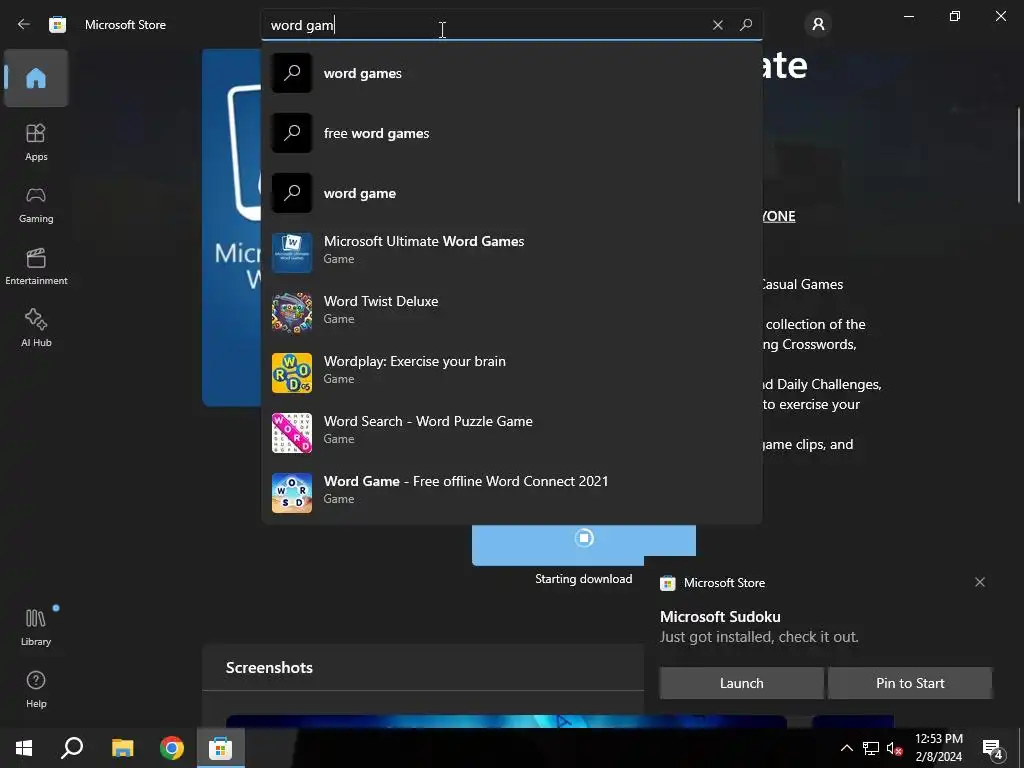Click the Microsoft Store taskbar icon
This screenshot has width=1024, height=768.
tap(221, 748)
